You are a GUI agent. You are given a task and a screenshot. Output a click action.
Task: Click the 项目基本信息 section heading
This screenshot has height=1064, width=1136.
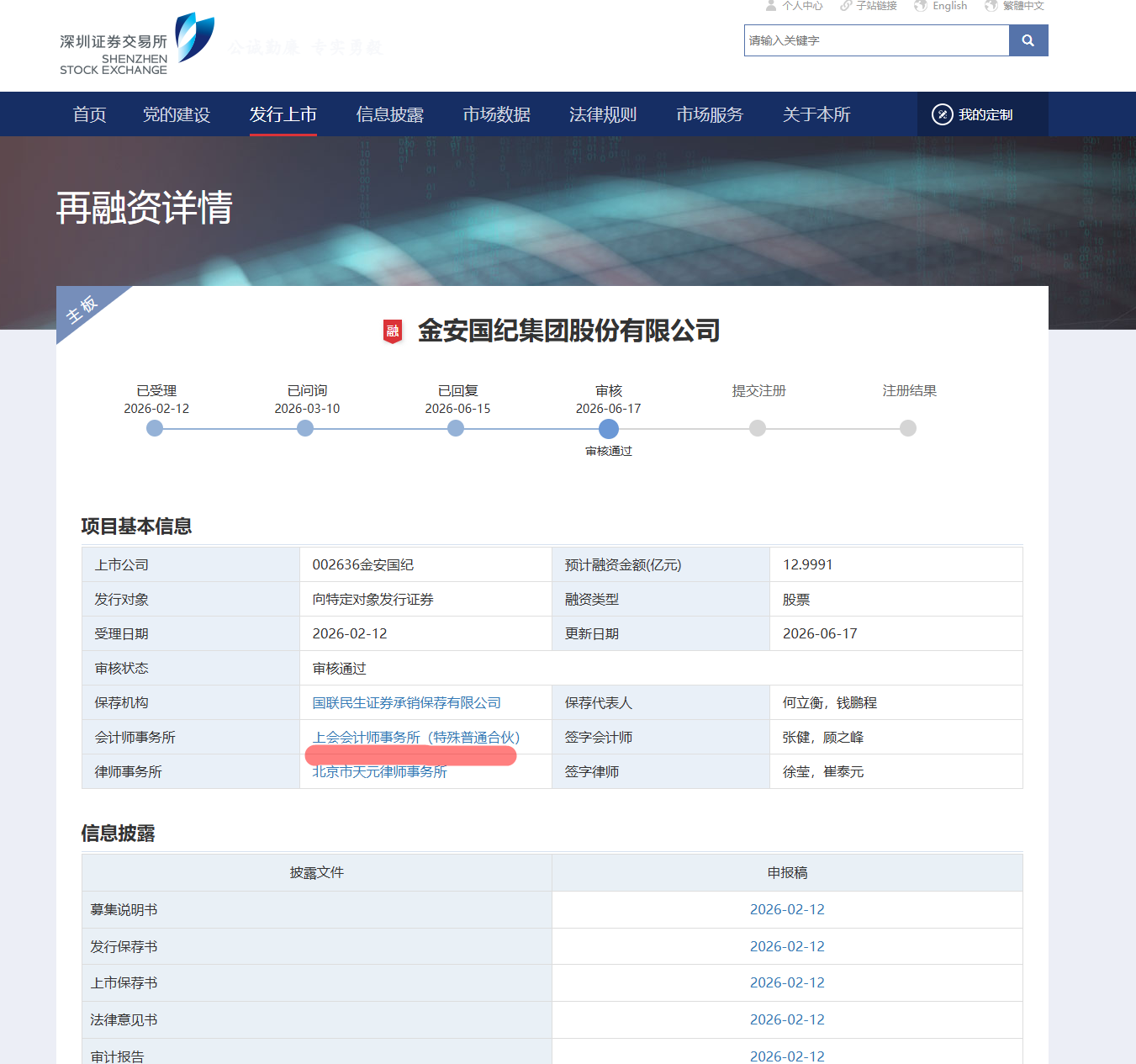click(136, 527)
